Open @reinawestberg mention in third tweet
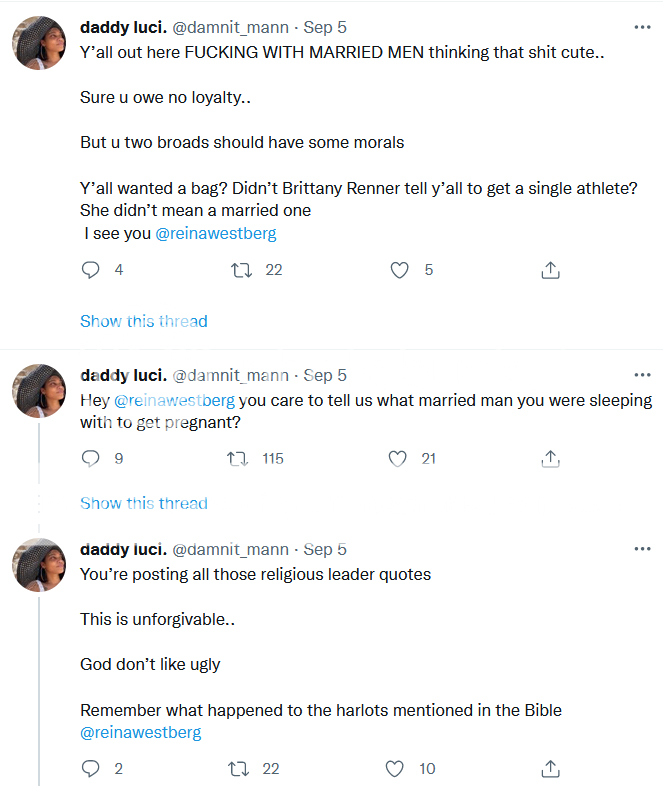The image size is (663, 786). pyautogui.click(x=141, y=732)
